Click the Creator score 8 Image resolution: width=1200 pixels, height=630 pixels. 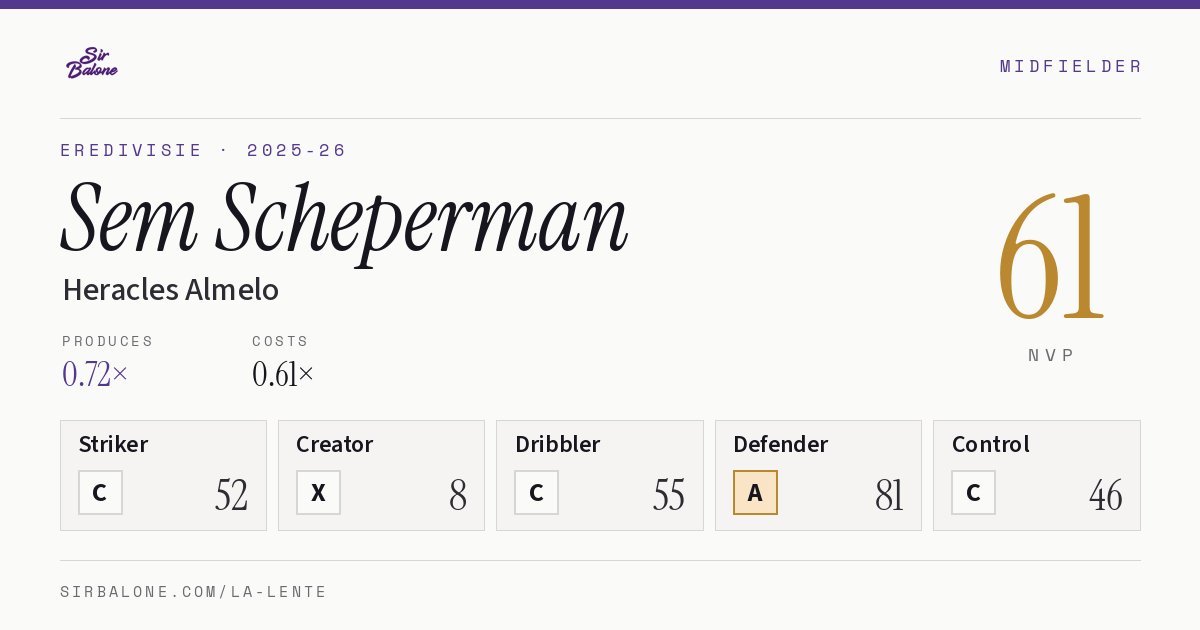point(458,495)
